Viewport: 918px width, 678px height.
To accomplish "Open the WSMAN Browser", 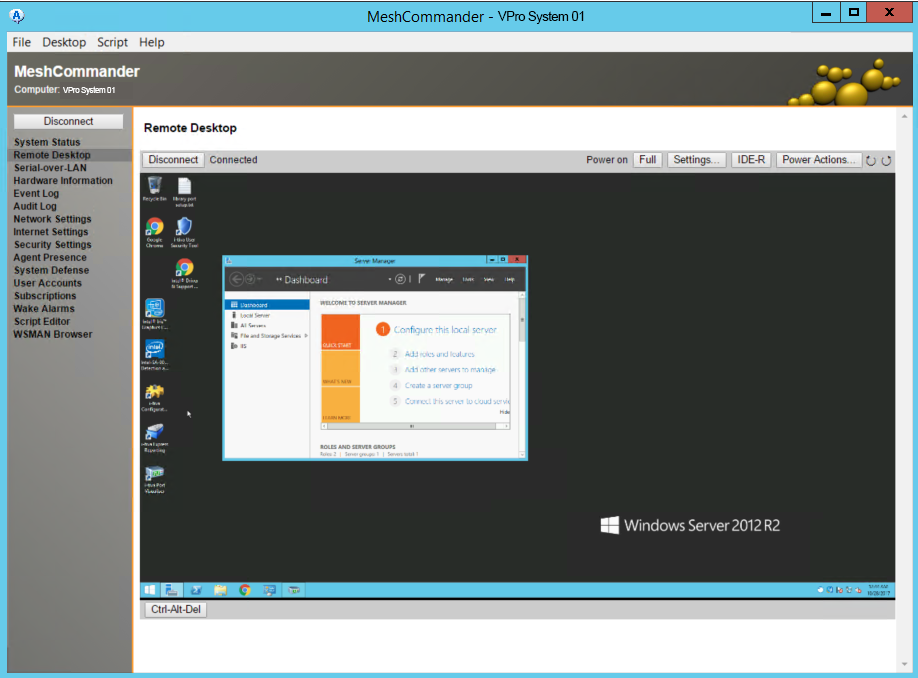I will coord(53,334).
